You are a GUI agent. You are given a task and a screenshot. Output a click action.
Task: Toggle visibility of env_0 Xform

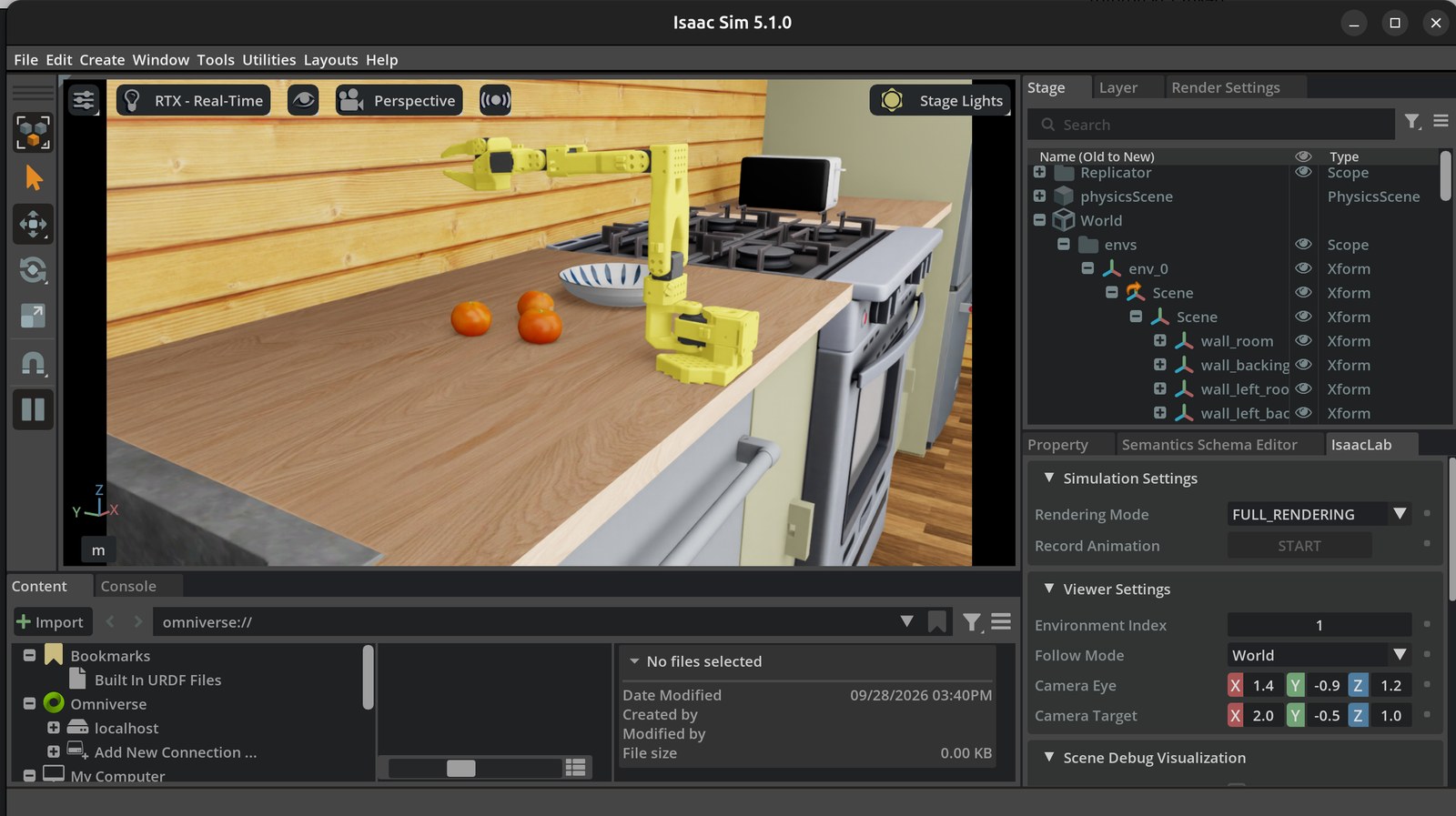[x=1303, y=268]
